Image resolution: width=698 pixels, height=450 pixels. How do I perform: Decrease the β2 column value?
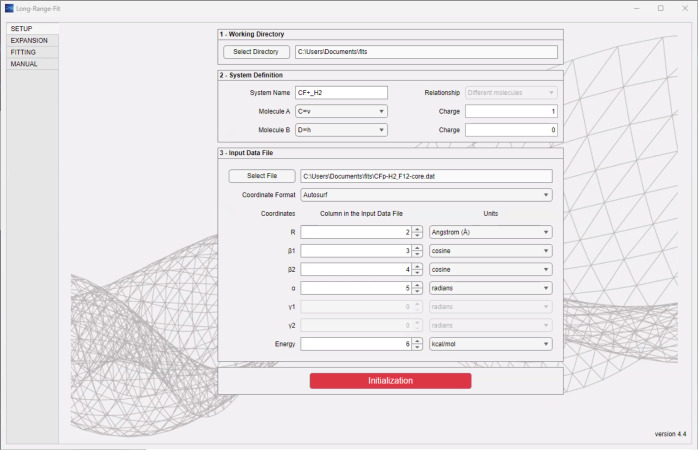(x=417, y=273)
